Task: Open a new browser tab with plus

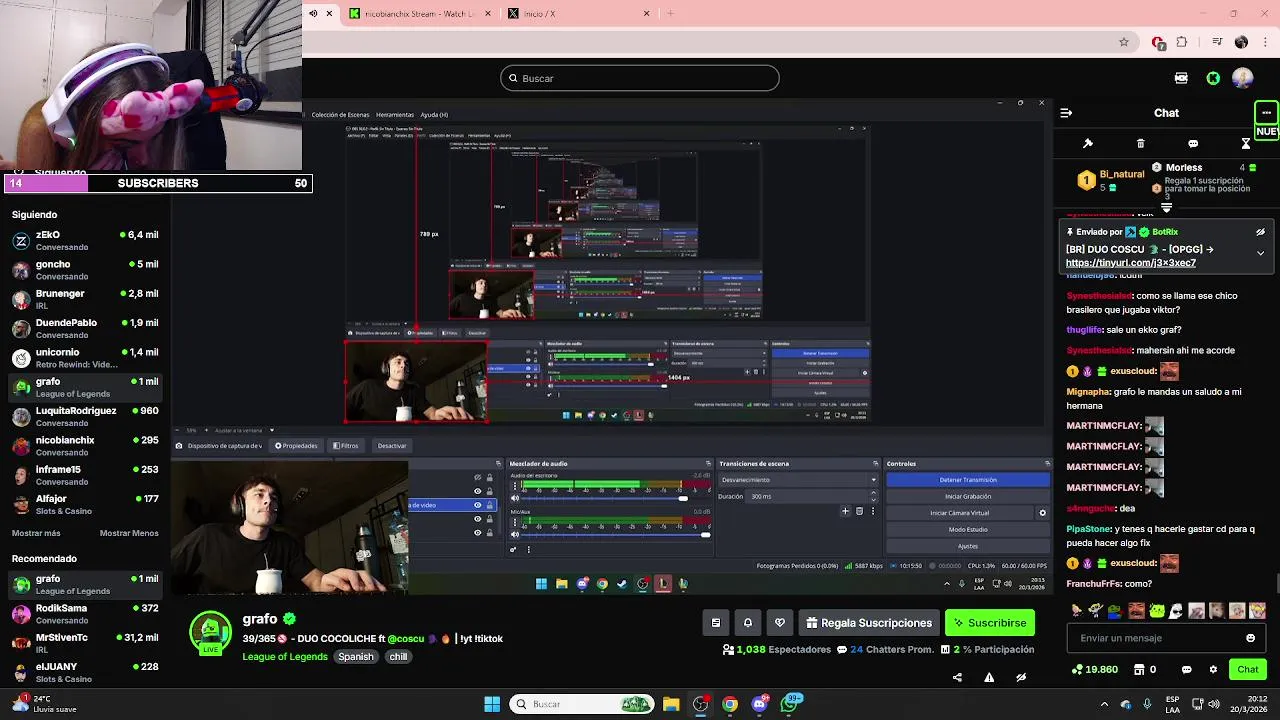Action: [x=670, y=14]
